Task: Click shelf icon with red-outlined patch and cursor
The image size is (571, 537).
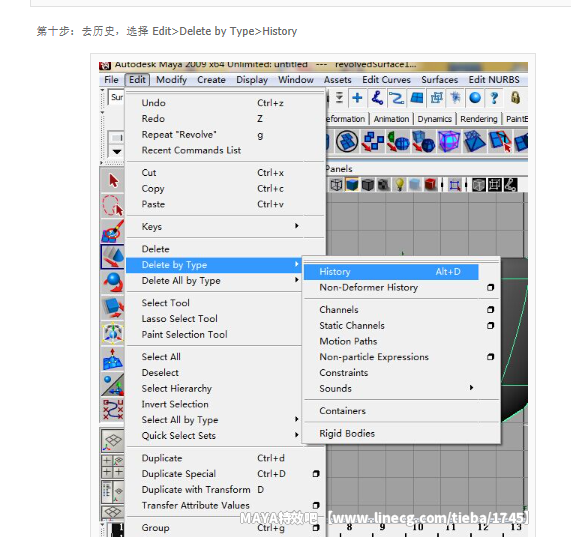Action: 500,141
